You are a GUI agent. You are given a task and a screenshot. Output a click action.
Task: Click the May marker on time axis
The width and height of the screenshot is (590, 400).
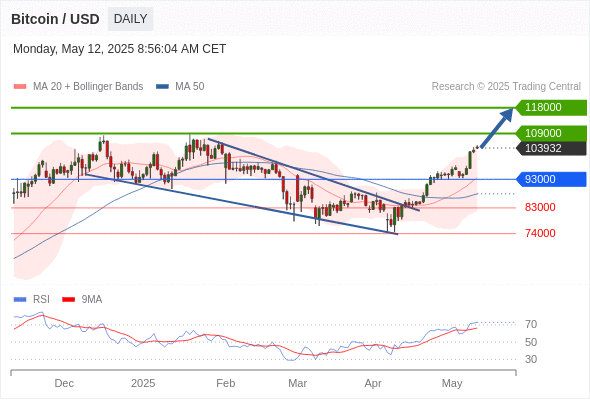point(452,383)
